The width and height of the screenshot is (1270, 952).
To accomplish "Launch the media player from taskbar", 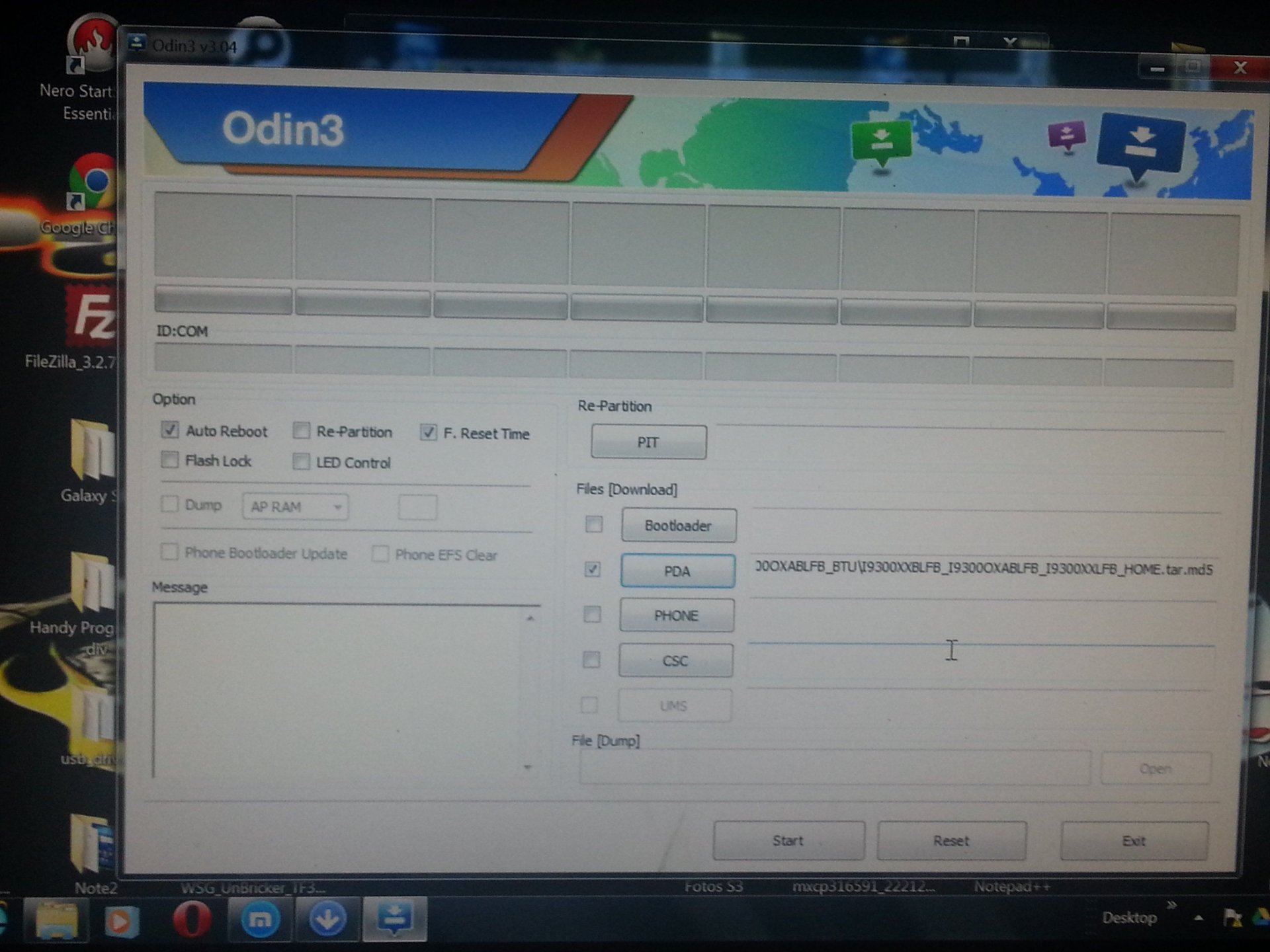I will 121,920.
